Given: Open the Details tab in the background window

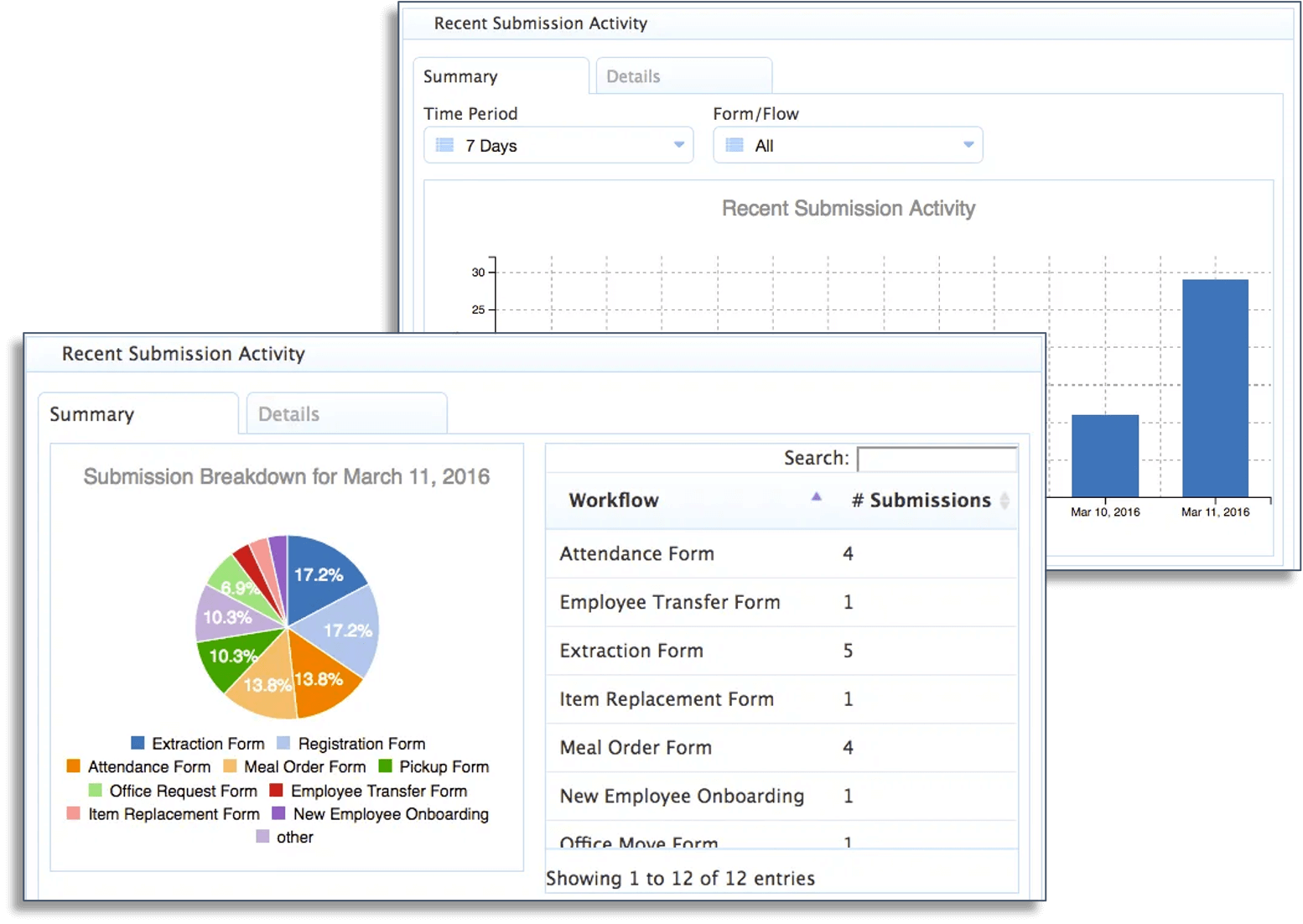Looking at the screenshot, I should click(x=633, y=75).
